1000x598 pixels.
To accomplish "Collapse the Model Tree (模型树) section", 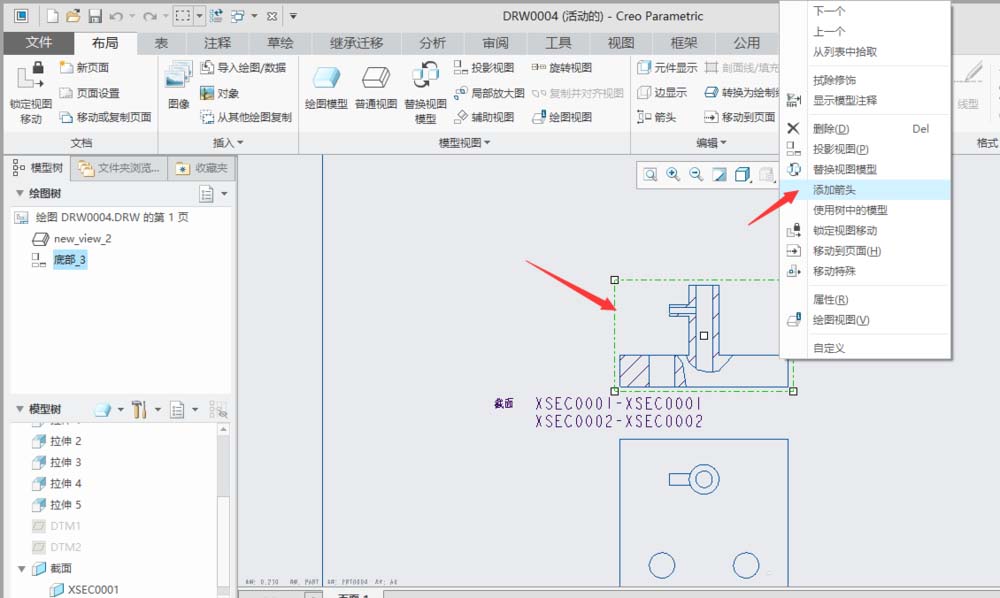I will (x=20, y=409).
